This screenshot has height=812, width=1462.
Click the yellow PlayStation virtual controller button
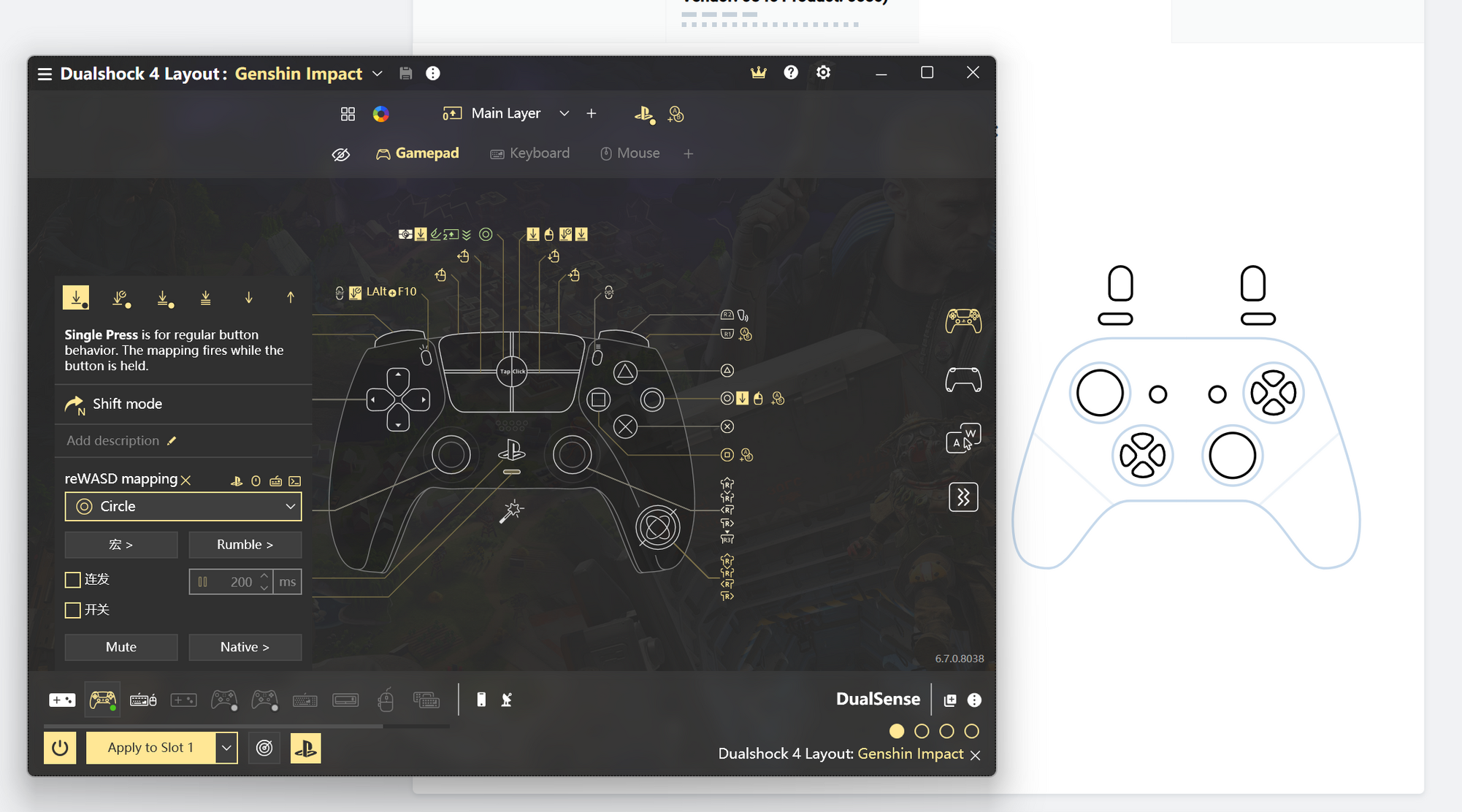(x=306, y=748)
